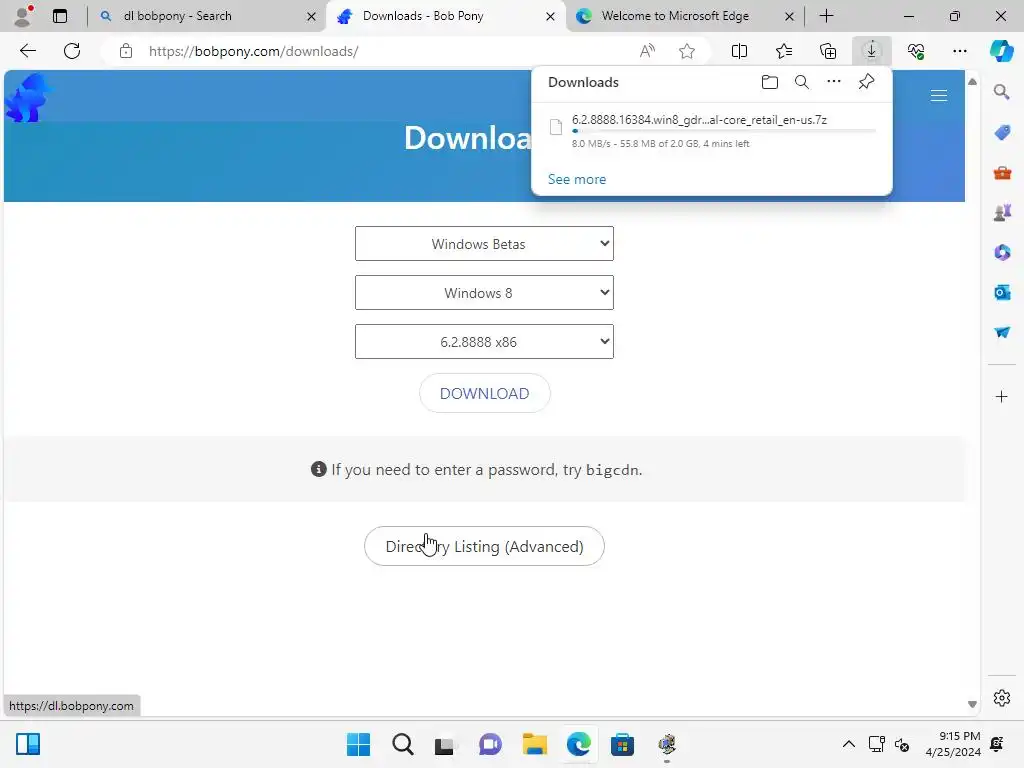
Task: Open the clock showing 9:15 PM
Action: [x=953, y=744]
